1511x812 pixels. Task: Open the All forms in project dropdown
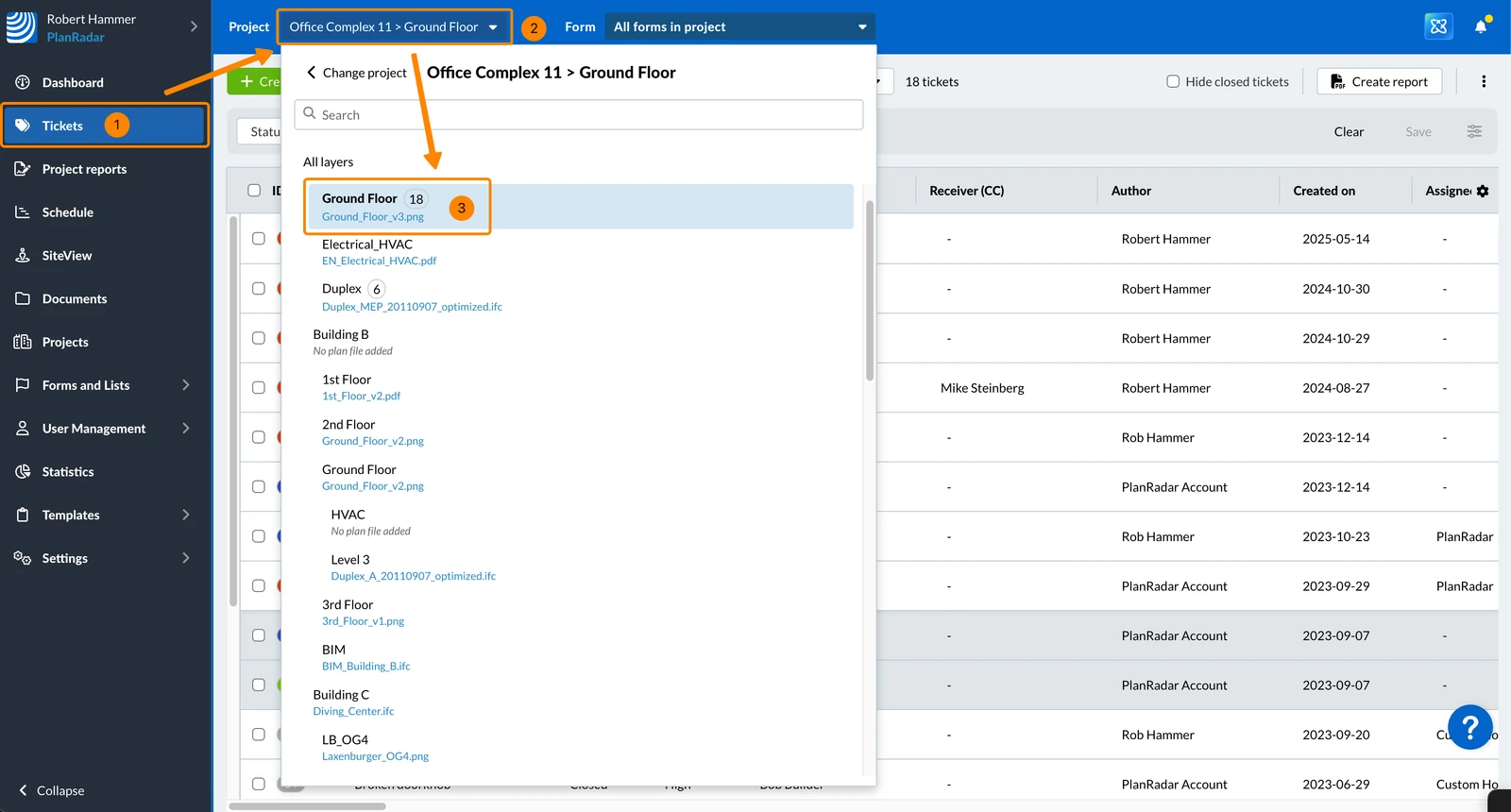point(739,26)
